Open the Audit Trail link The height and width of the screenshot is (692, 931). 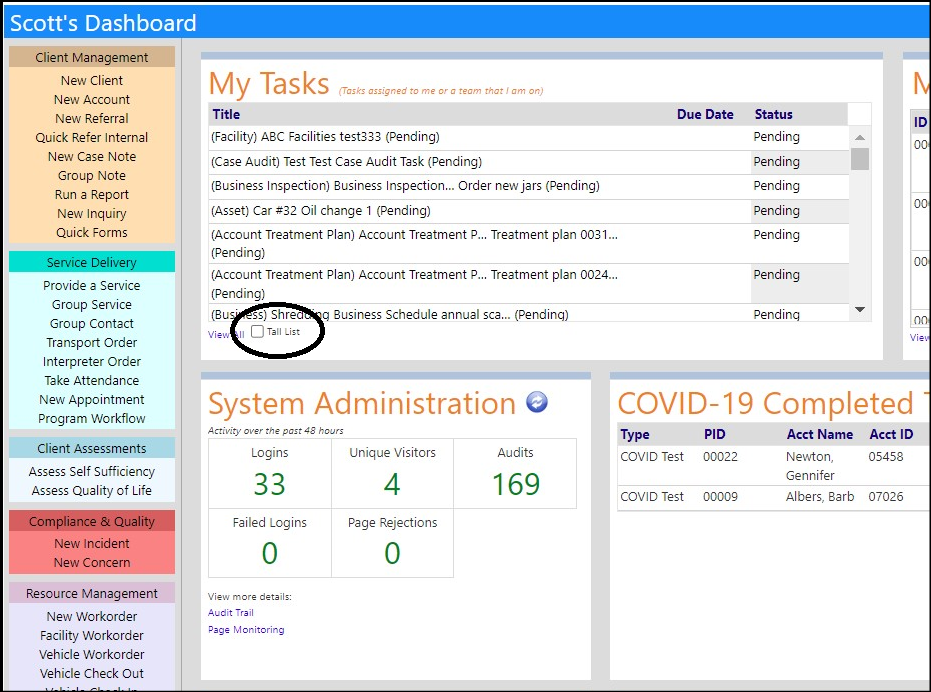(x=230, y=612)
